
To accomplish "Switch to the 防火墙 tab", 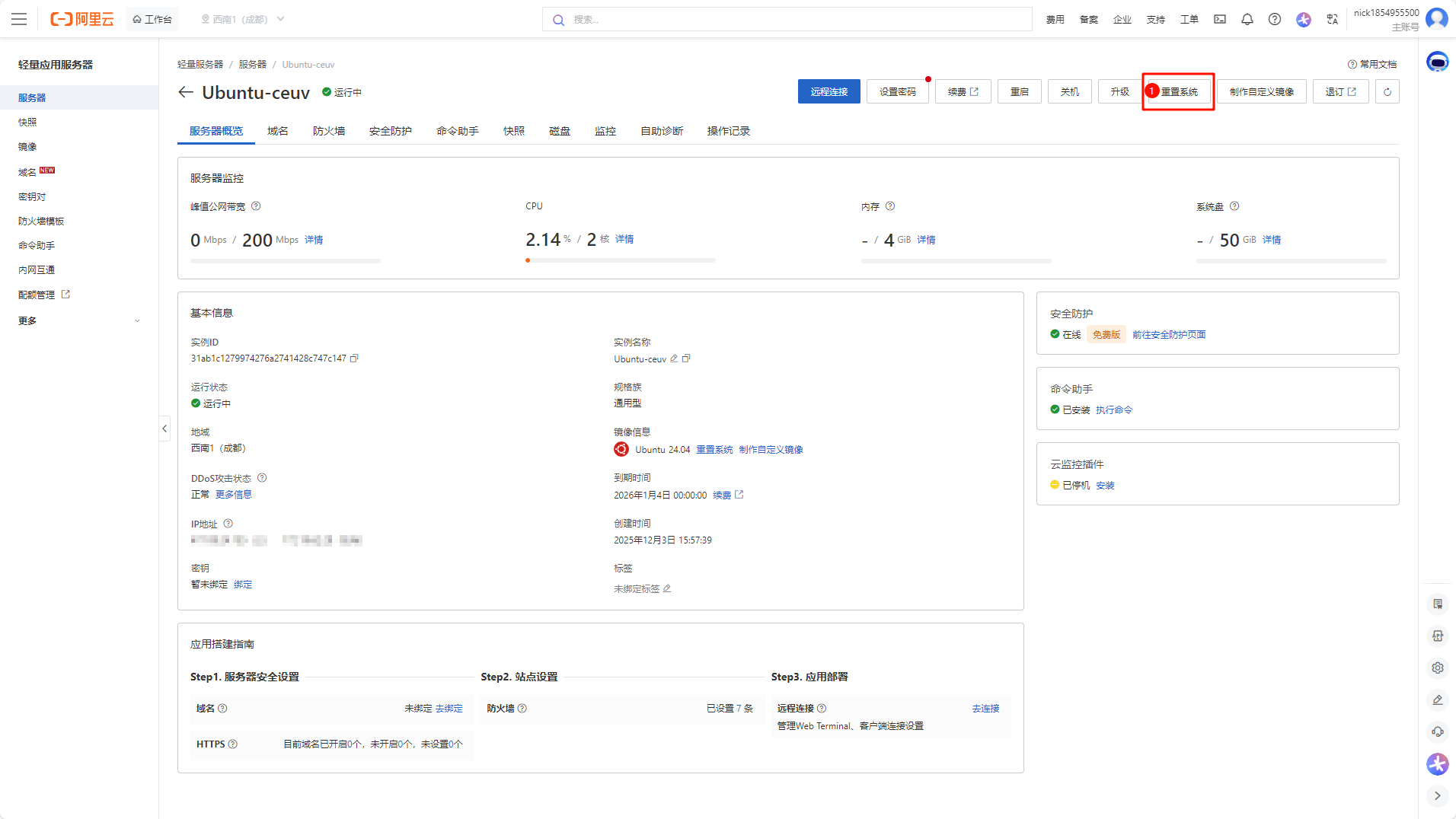I will coord(329,131).
